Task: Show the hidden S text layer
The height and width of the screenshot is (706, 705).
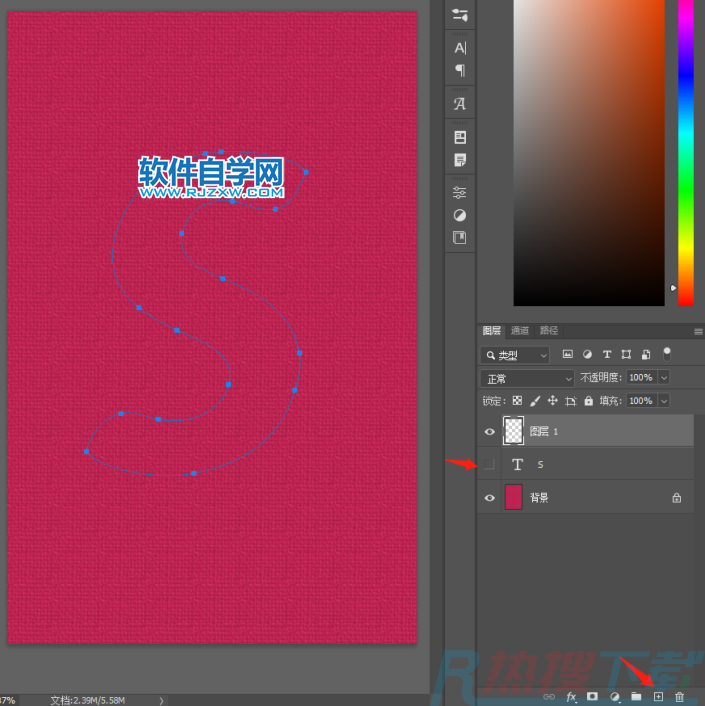Action: coord(489,464)
